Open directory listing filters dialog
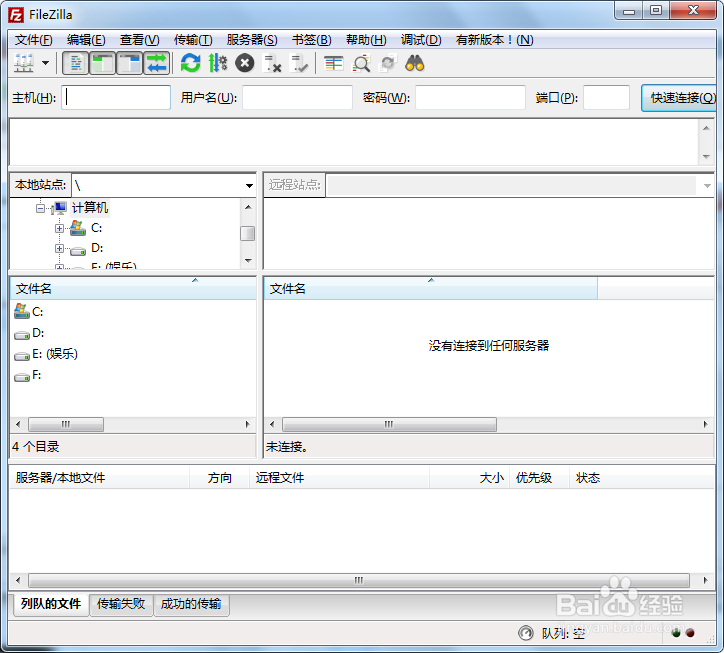The width and height of the screenshot is (724, 653). pyautogui.click(x=333, y=63)
